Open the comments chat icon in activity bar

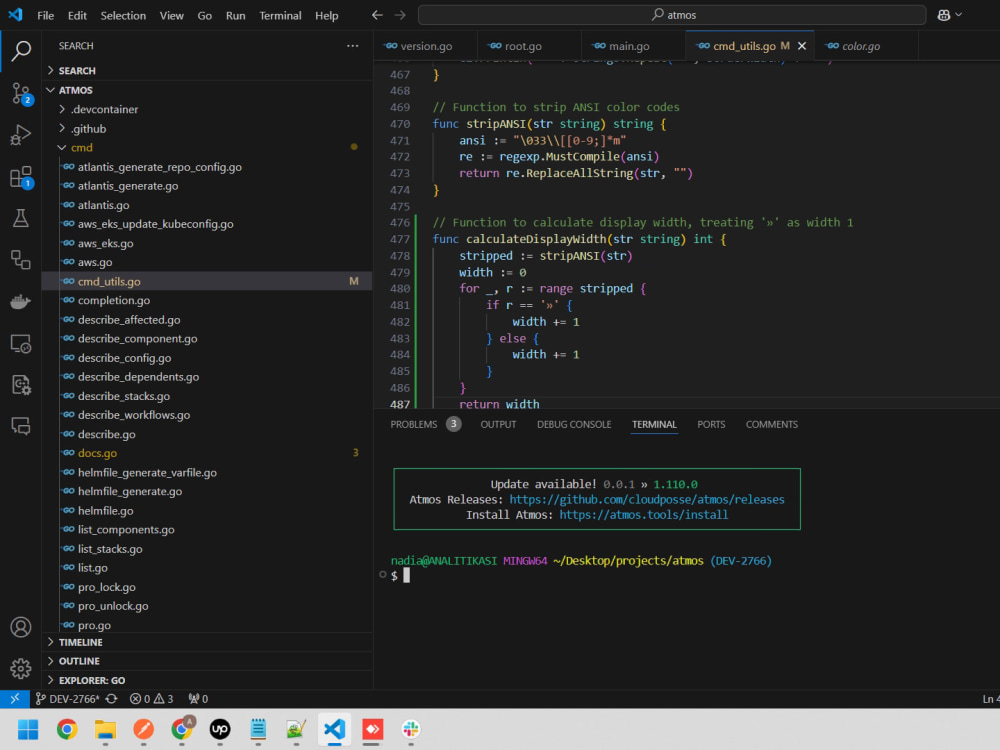[20, 426]
